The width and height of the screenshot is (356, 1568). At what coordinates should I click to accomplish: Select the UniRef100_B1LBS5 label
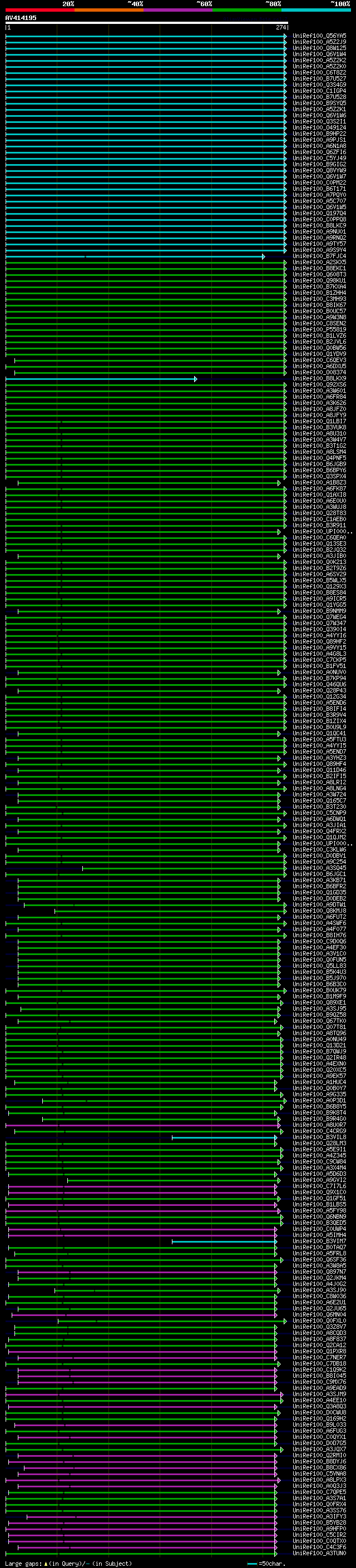(x=319, y=1204)
